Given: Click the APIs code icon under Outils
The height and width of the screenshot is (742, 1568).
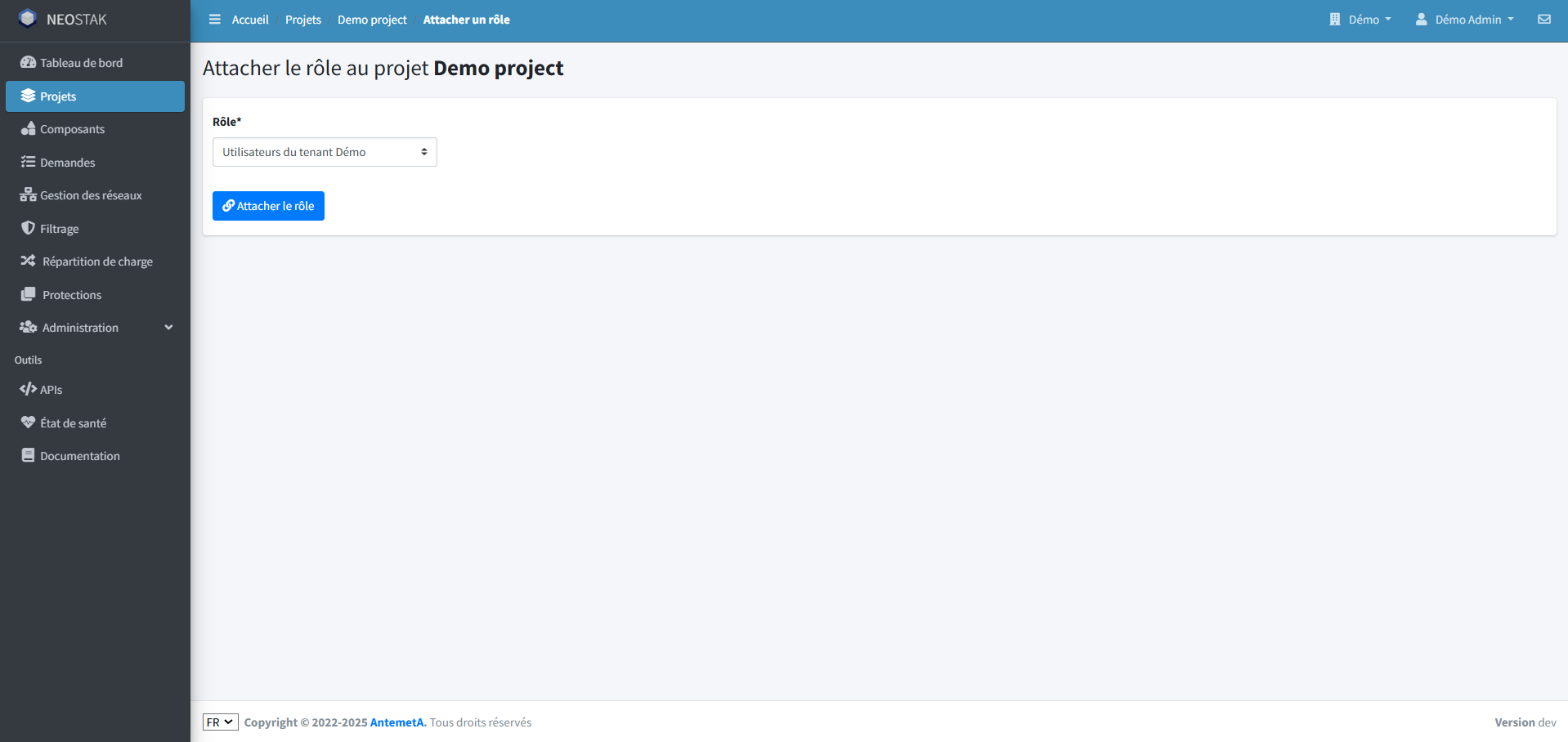Looking at the screenshot, I should point(28,389).
